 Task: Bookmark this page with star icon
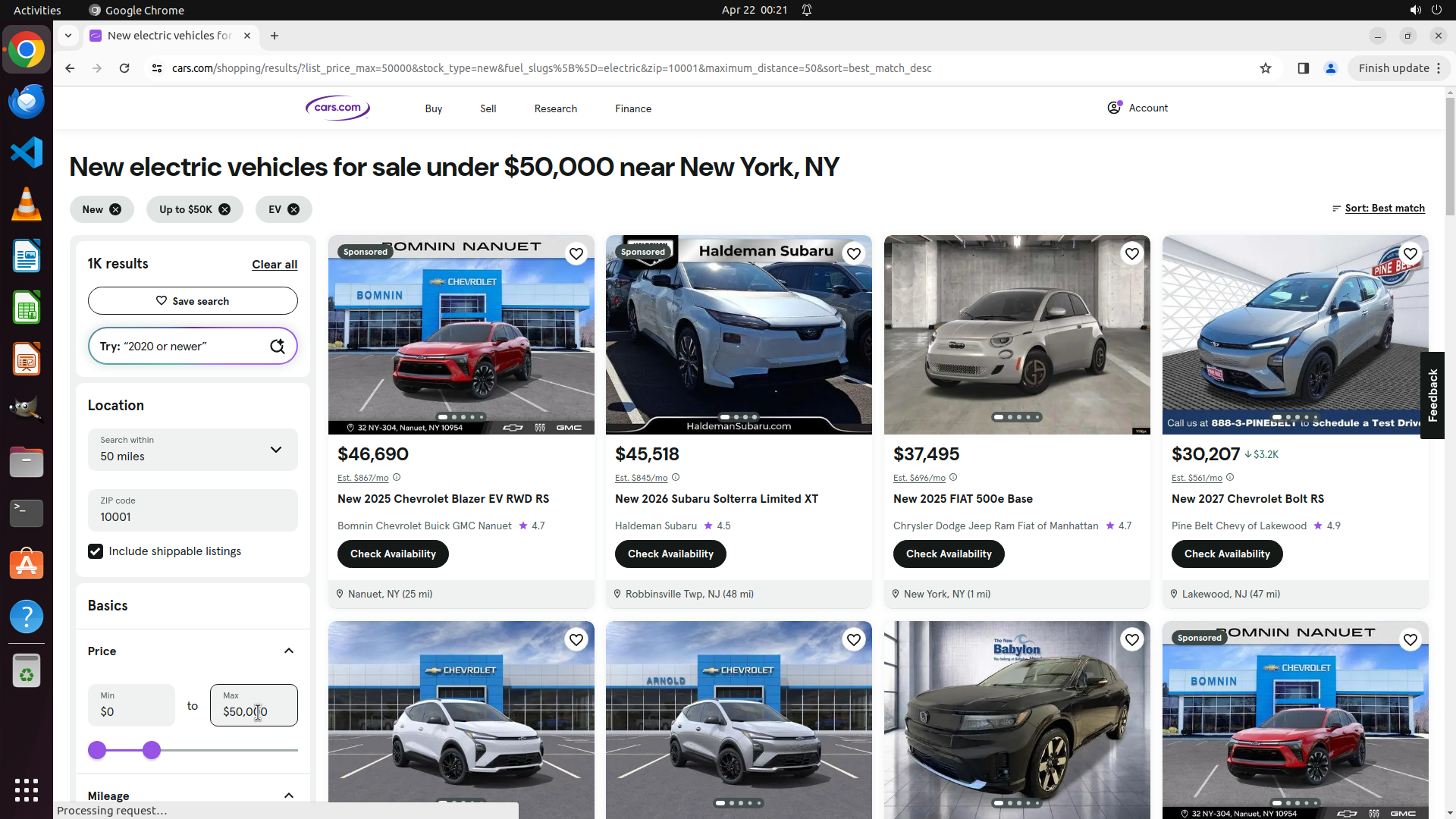click(x=1266, y=68)
